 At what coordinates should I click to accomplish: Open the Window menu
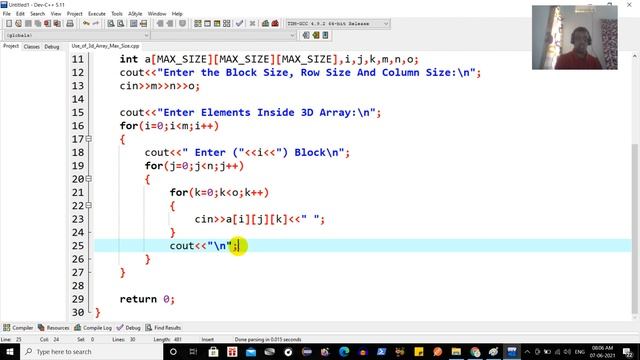[157, 13]
